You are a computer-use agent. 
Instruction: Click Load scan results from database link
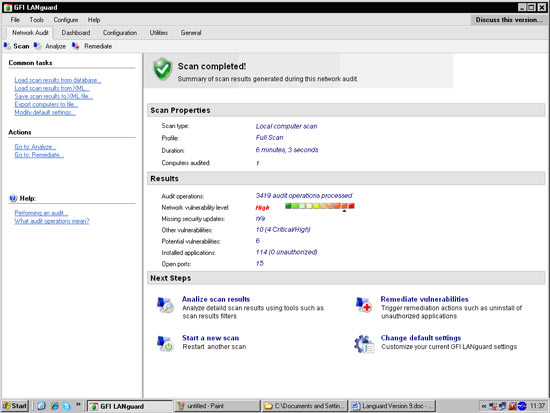pos(58,80)
